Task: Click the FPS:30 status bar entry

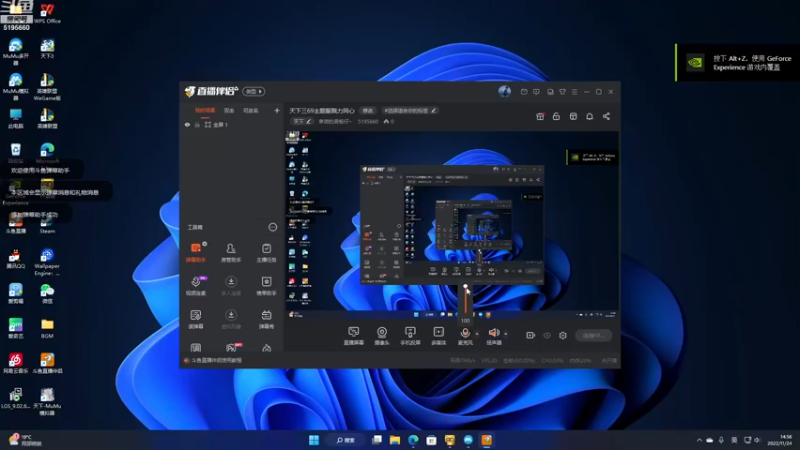Action: [489, 360]
